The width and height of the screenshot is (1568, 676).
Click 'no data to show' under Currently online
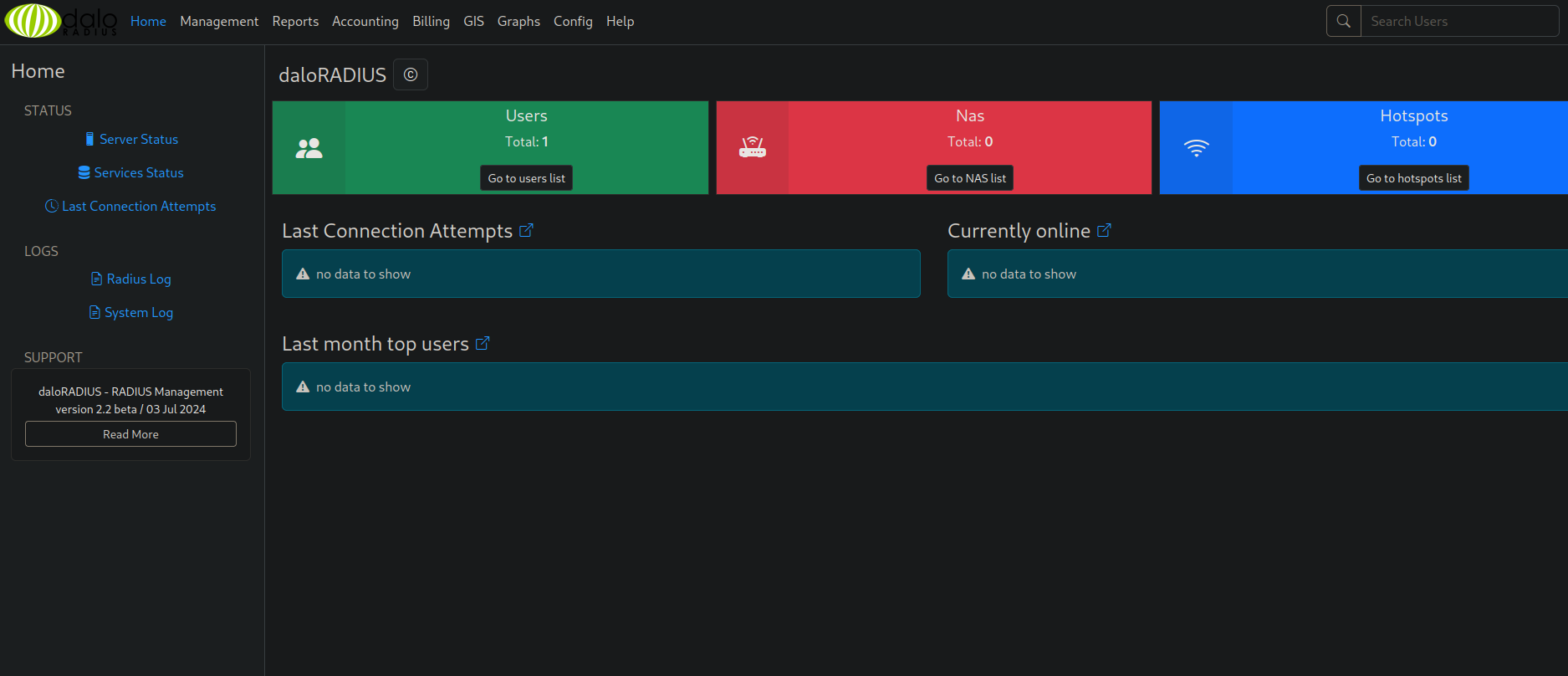point(1029,274)
